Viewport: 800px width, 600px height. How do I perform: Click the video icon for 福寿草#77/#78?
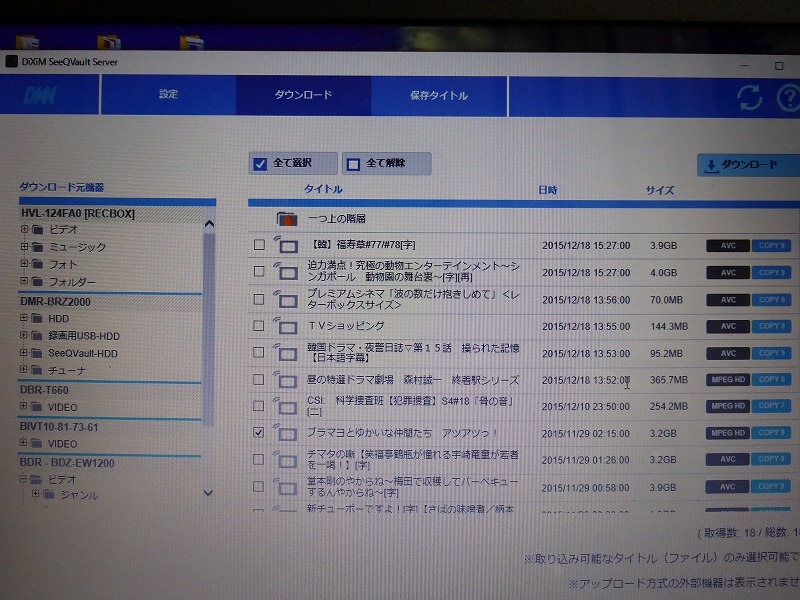[286, 245]
